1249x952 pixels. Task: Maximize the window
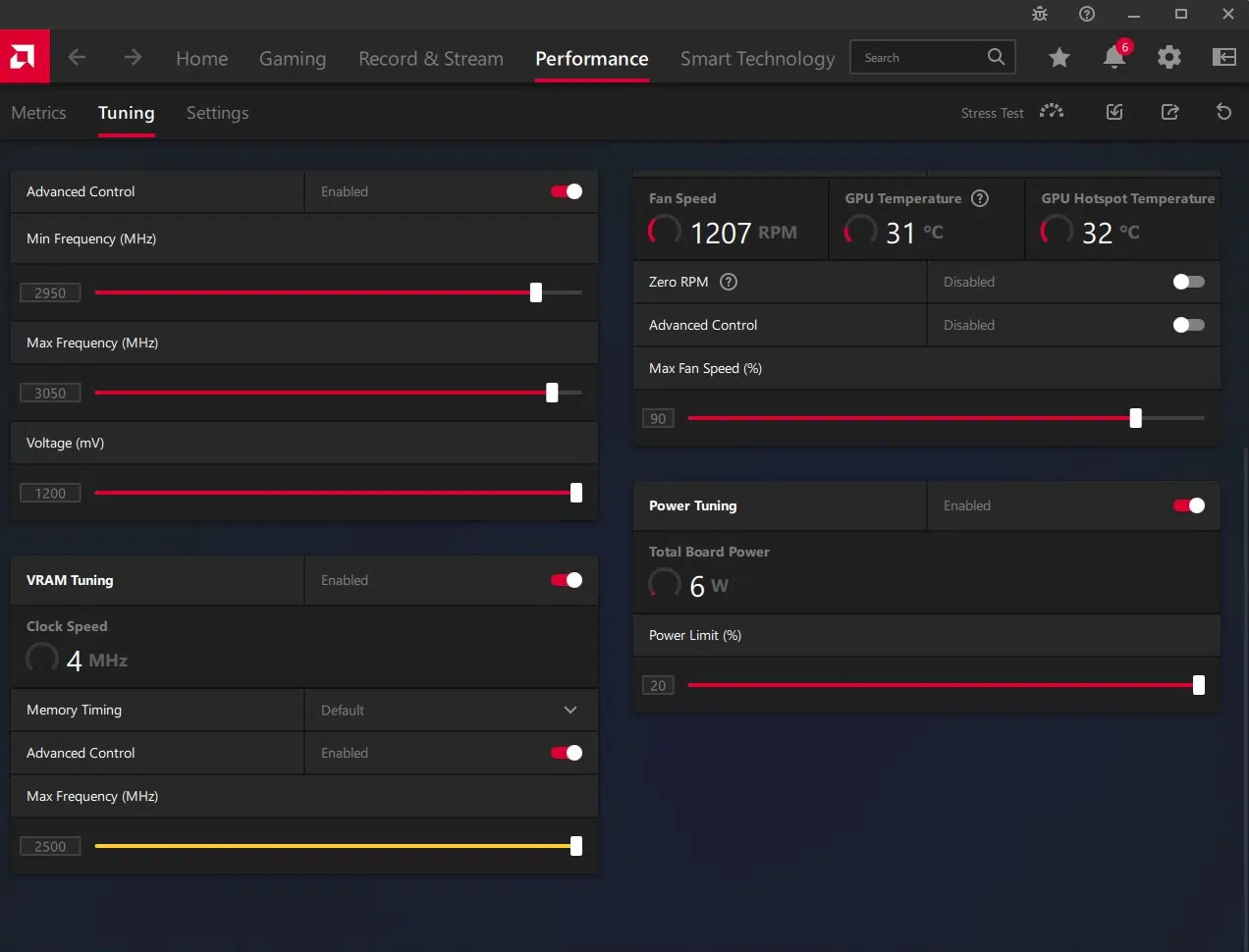click(x=1181, y=14)
